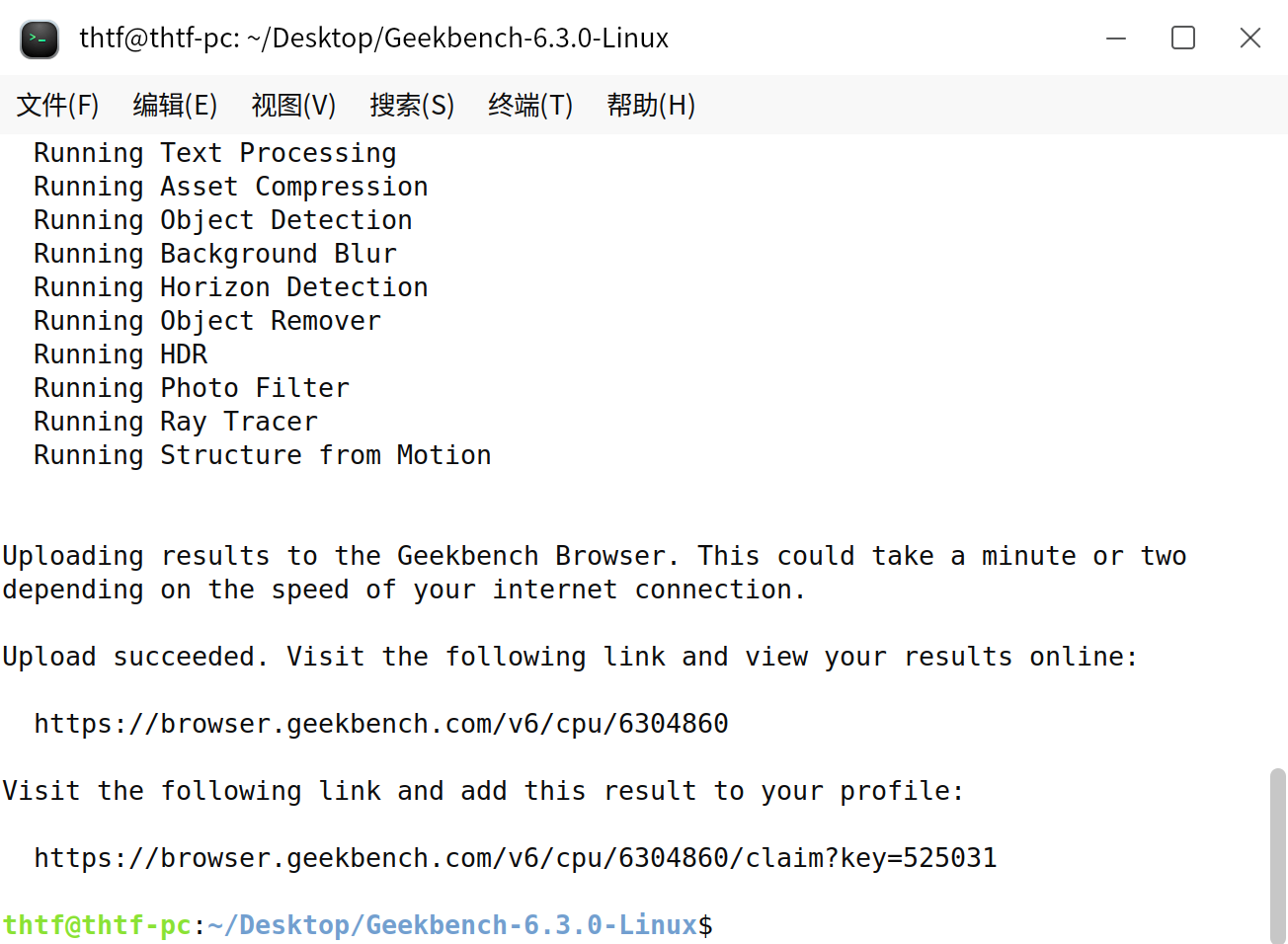
Task: Click the claim link with key=525031
Action: coord(515,858)
